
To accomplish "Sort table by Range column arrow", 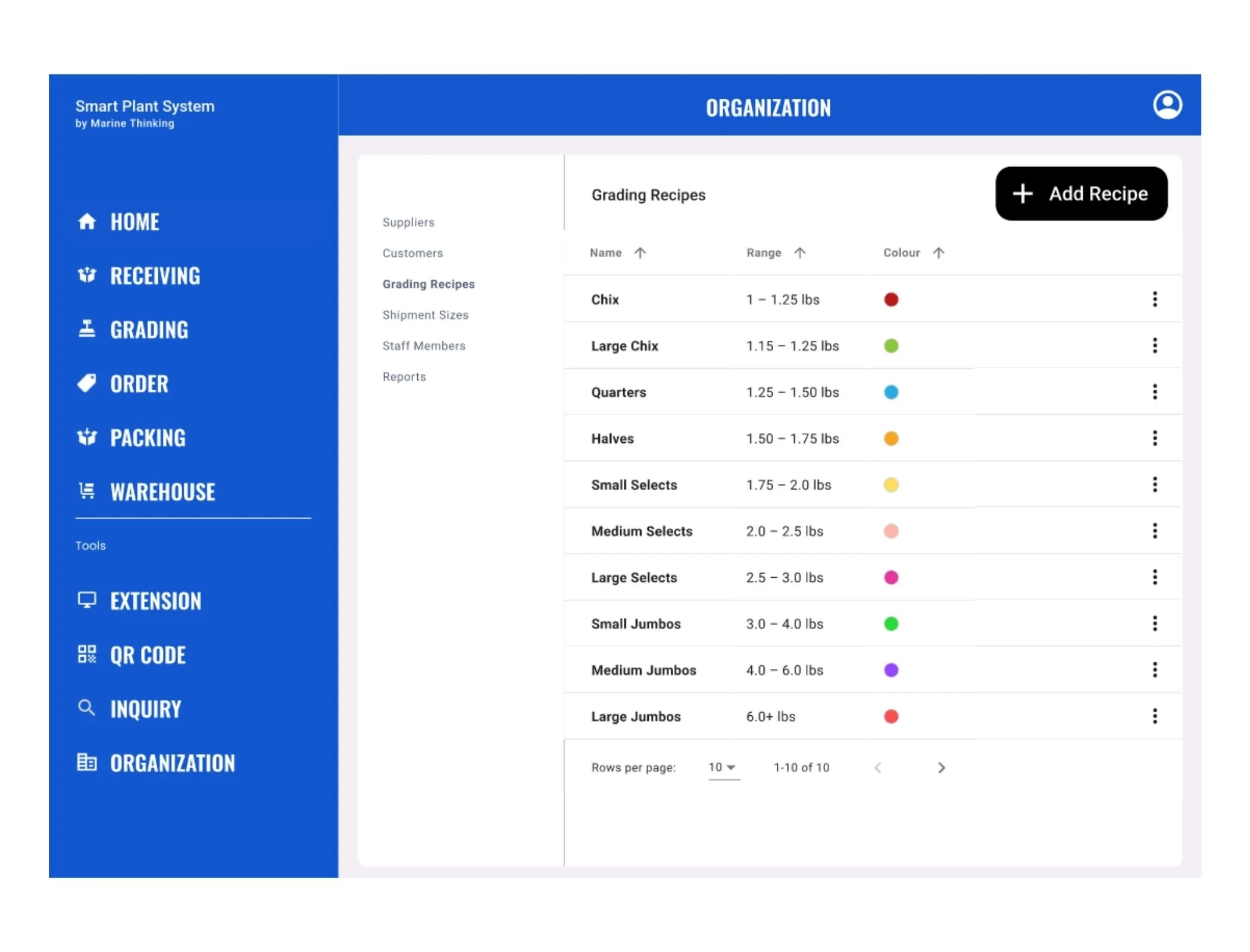I will [x=799, y=253].
